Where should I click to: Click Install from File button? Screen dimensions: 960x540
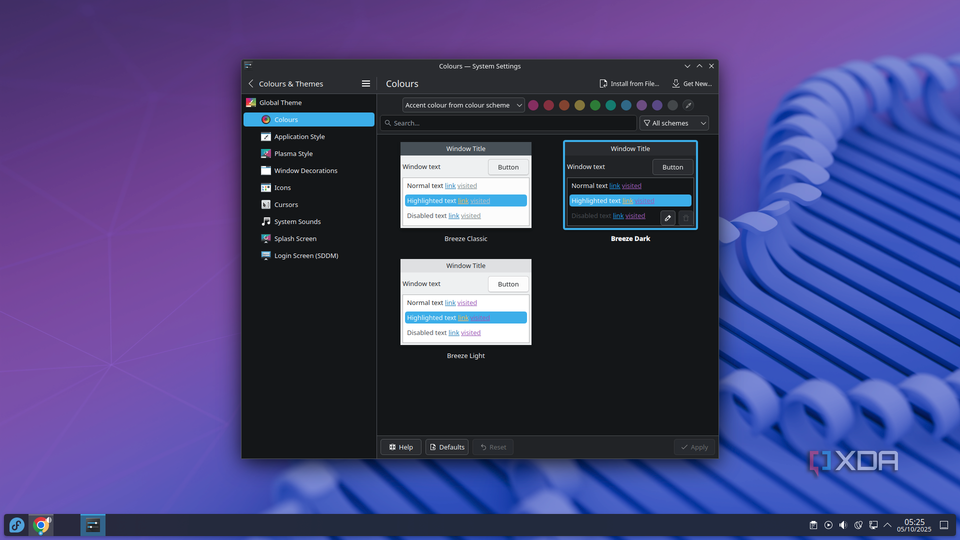tap(629, 84)
